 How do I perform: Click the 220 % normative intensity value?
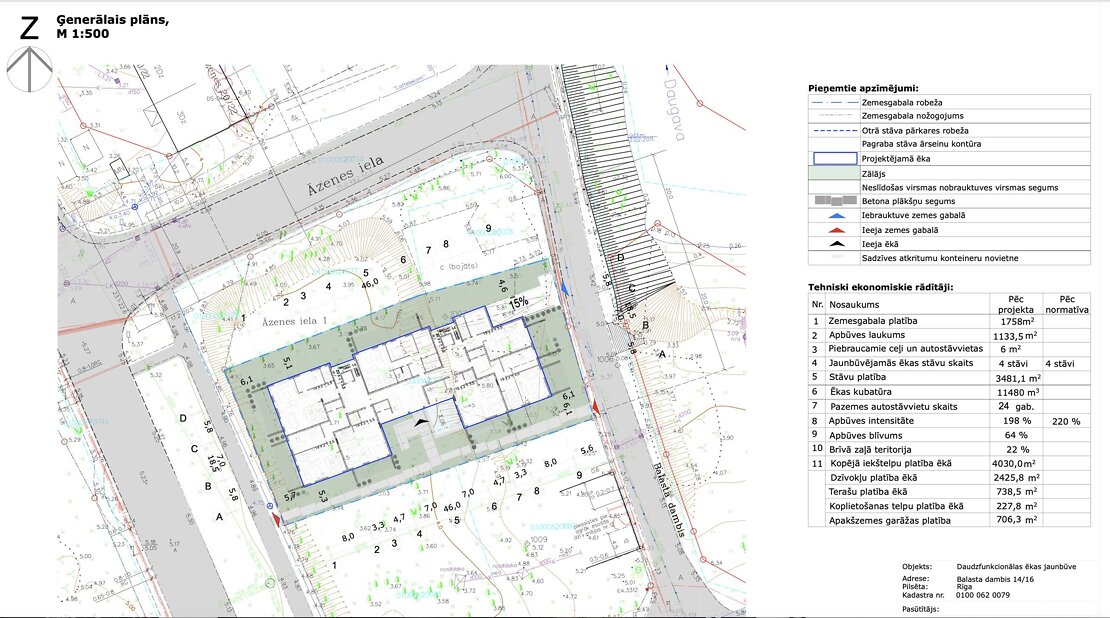point(1066,421)
